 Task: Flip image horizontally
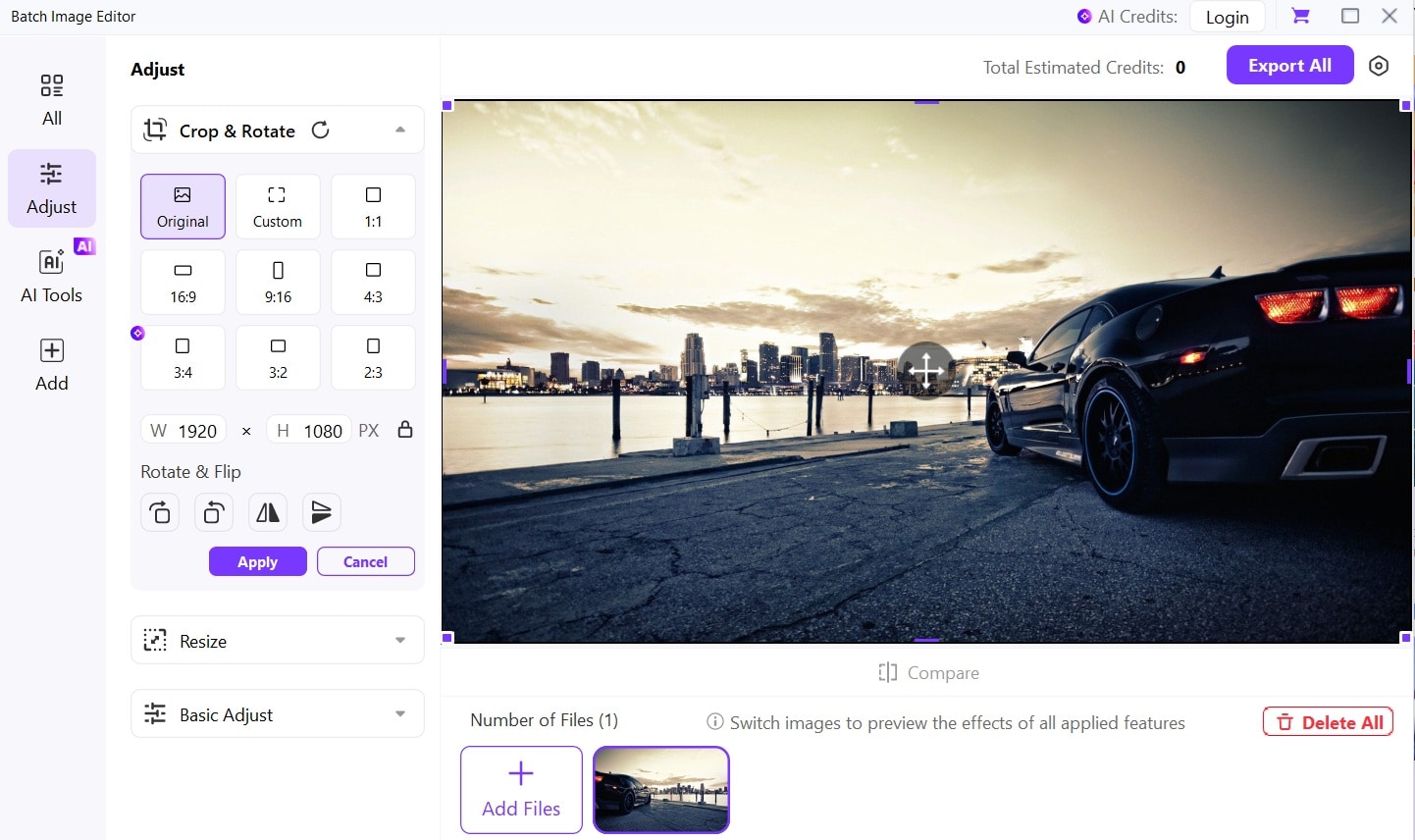point(267,512)
